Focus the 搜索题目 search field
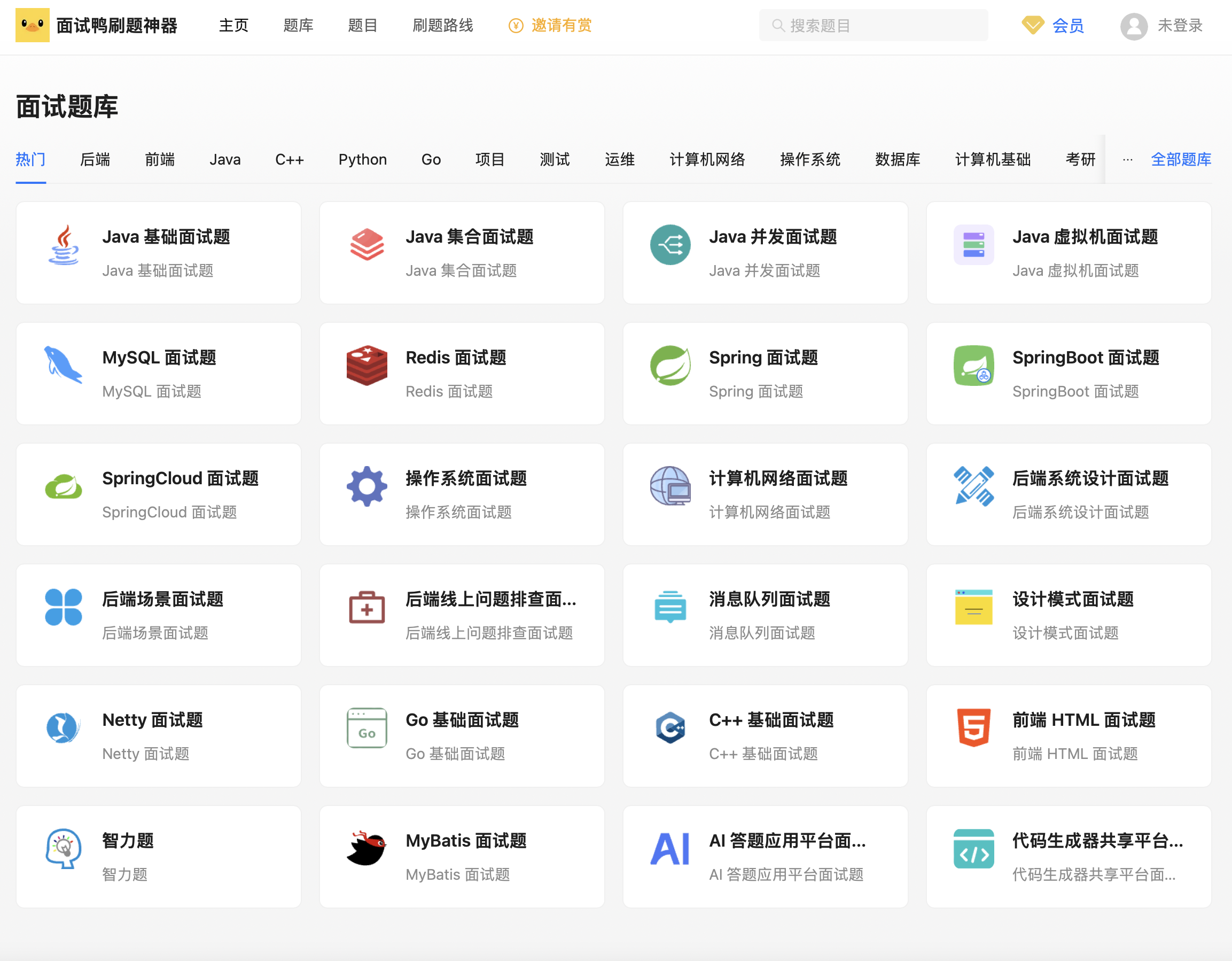Viewport: 1232px width, 961px height. click(x=873, y=26)
